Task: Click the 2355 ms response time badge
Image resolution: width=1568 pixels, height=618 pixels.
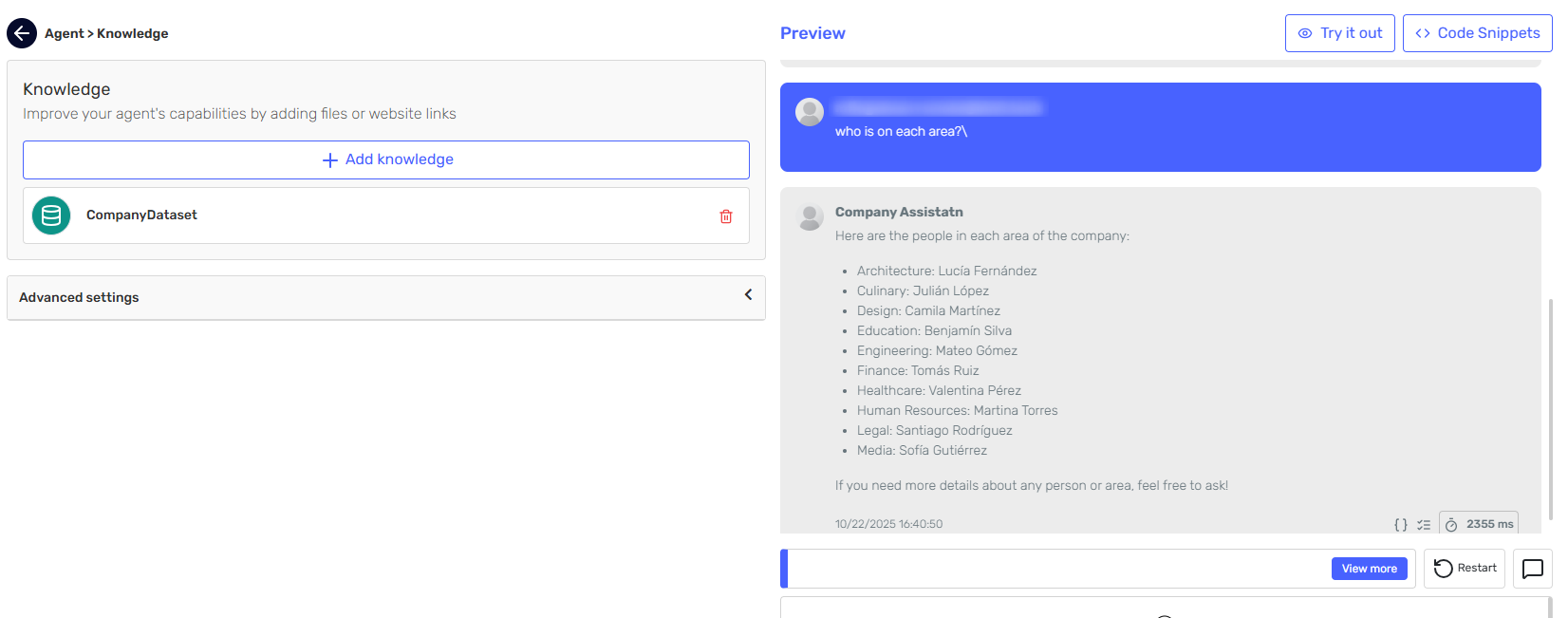Action: tap(1479, 524)
